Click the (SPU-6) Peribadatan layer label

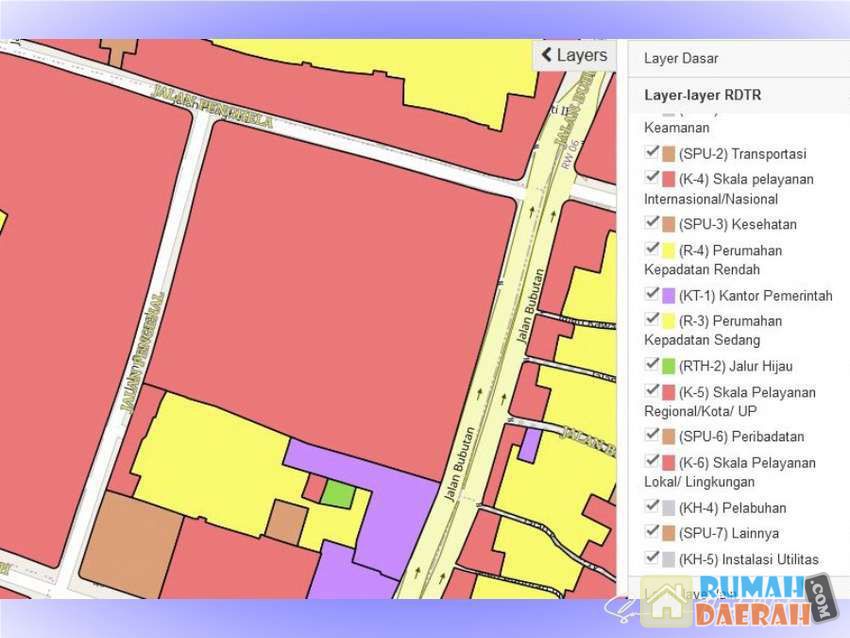tap(741, 437)
